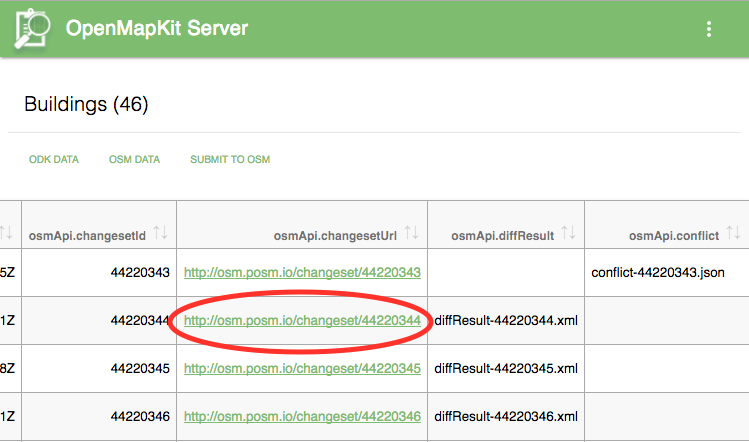This screenshot has width=749, height=442.
Task: Select the osmApi.changesetId header text
Action: click(87, 236)
